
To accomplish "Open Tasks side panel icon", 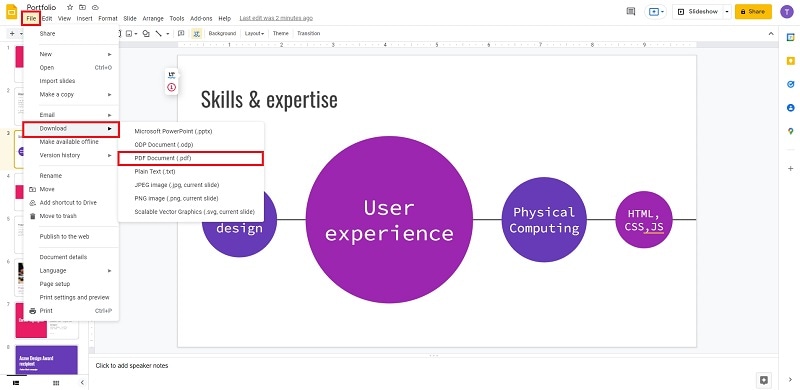I will [790, 84].
